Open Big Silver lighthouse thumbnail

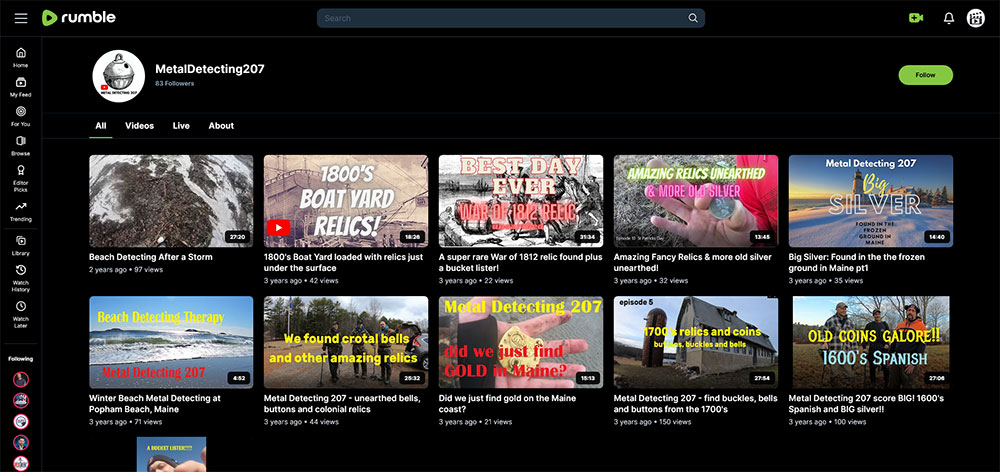click(871, 201)
